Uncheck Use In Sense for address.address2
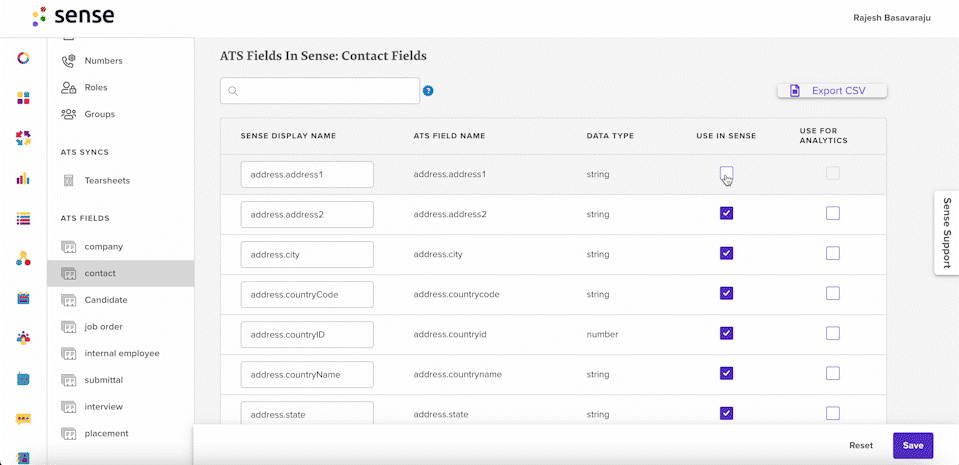Screen dimensions: 959x465 coord(726,213)
